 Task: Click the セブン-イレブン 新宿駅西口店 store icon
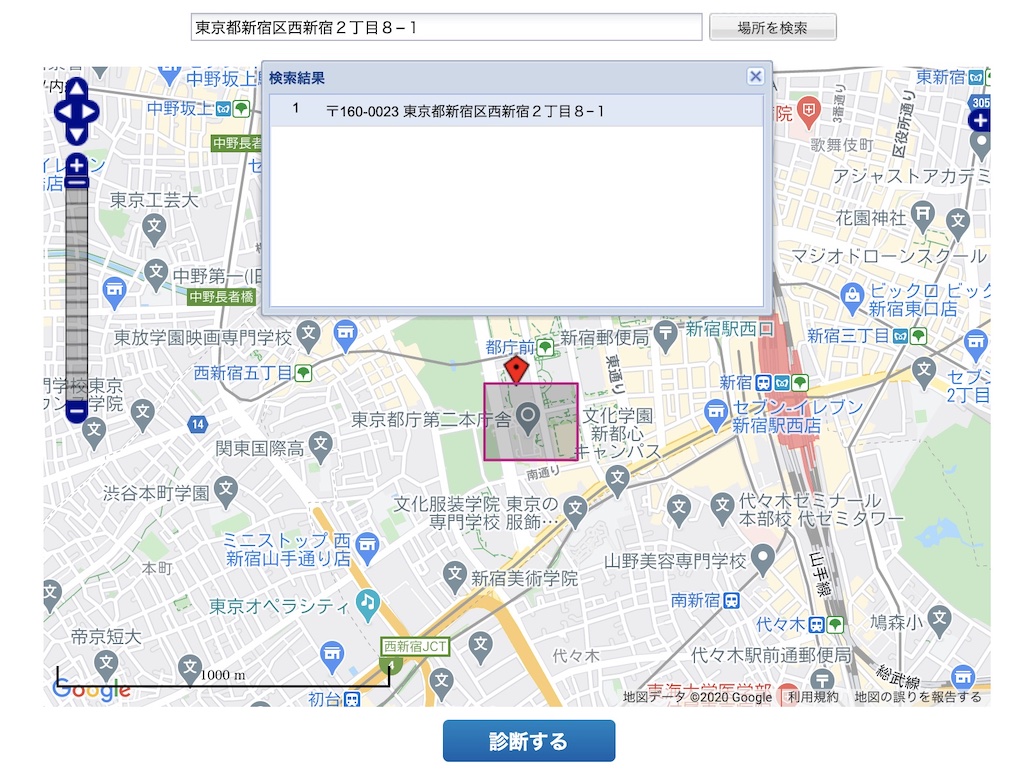tap(716, 414)
